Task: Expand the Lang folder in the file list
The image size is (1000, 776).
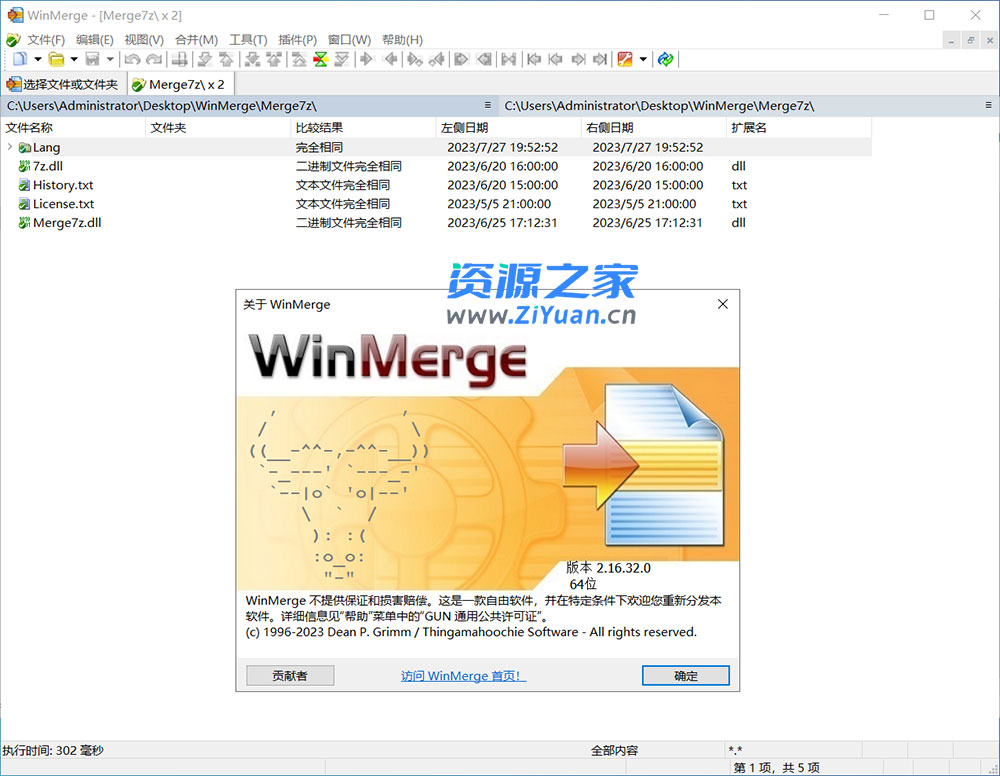Action: pyautogui.click(x=8, y=147)
